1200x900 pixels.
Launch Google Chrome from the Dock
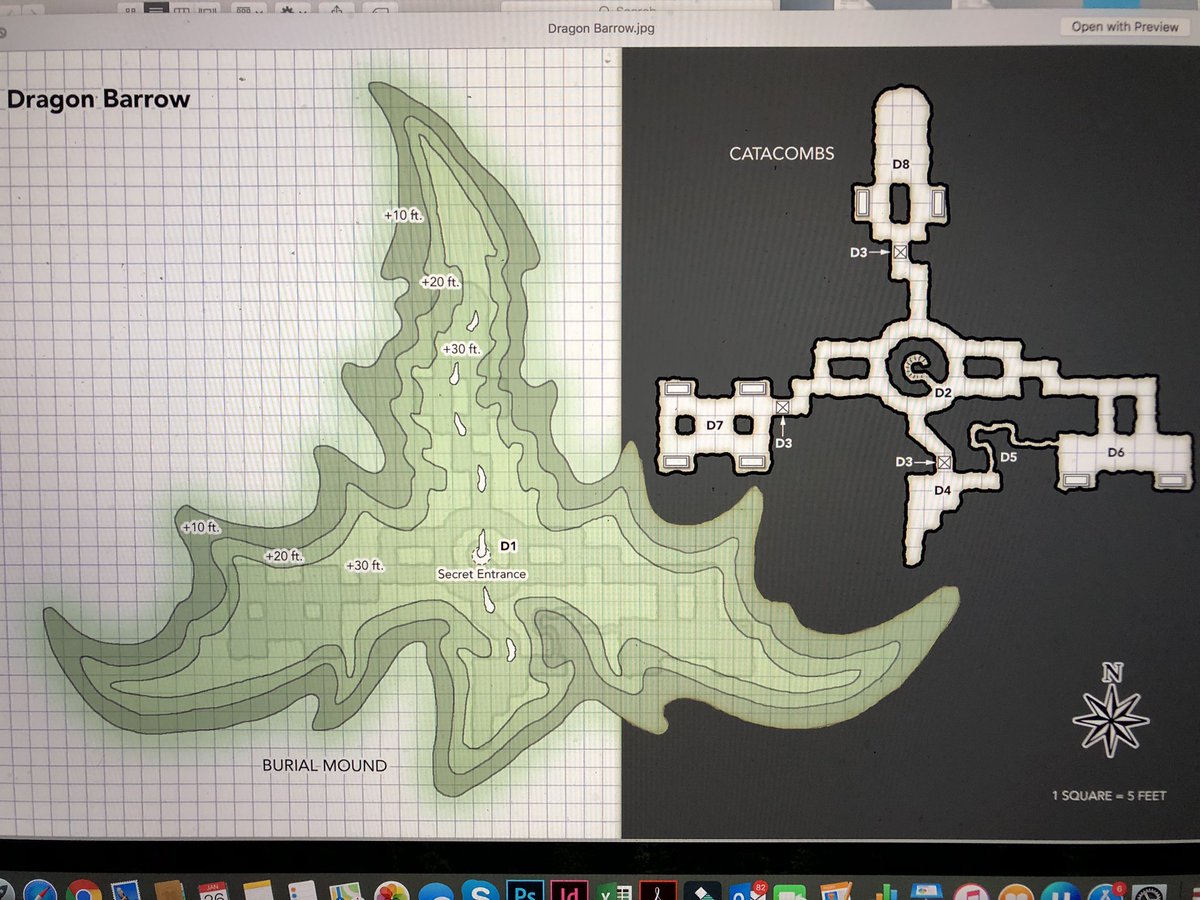click(82, 889)
